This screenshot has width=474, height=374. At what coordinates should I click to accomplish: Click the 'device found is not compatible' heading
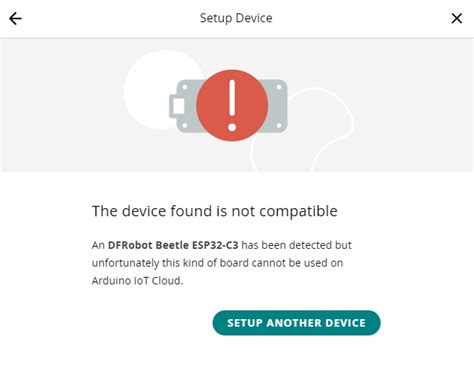[215, 211]
